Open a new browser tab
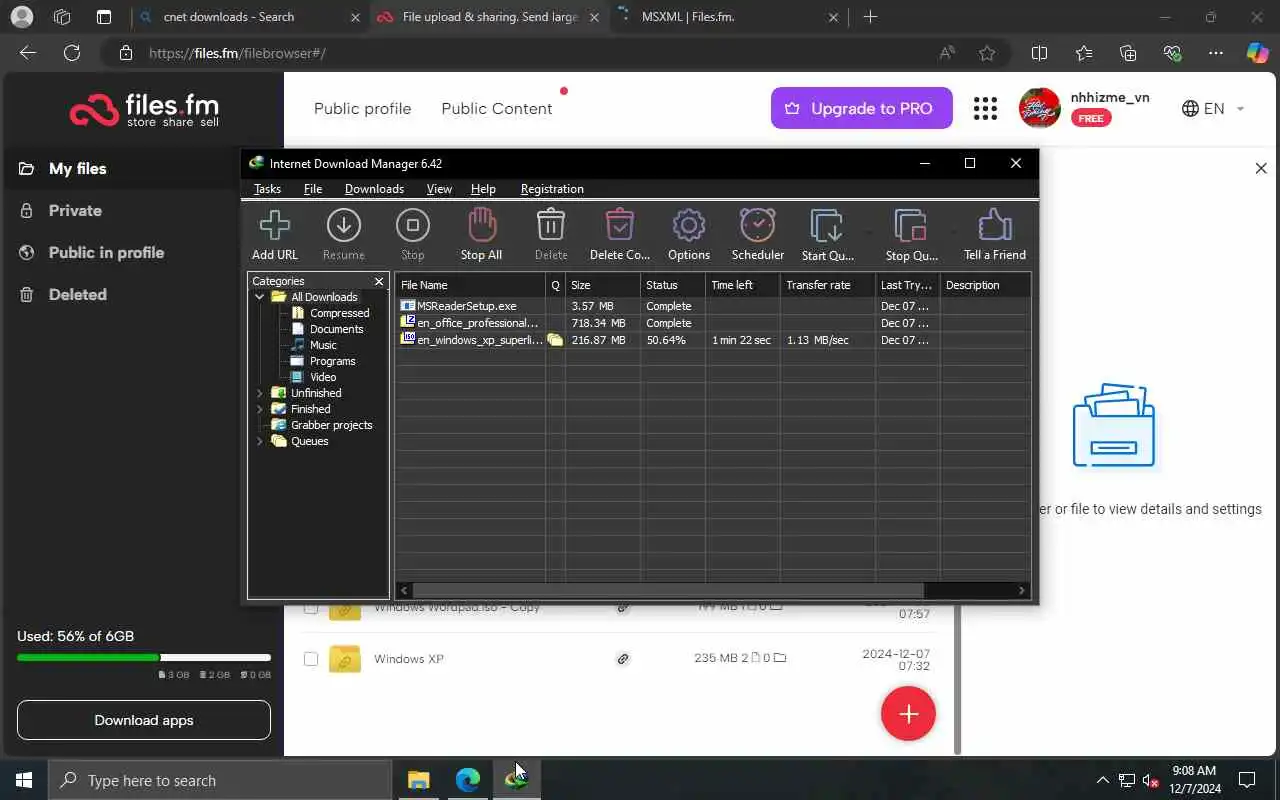The height and width of the screenshot is (800, 1280). (x=870, y=17)
